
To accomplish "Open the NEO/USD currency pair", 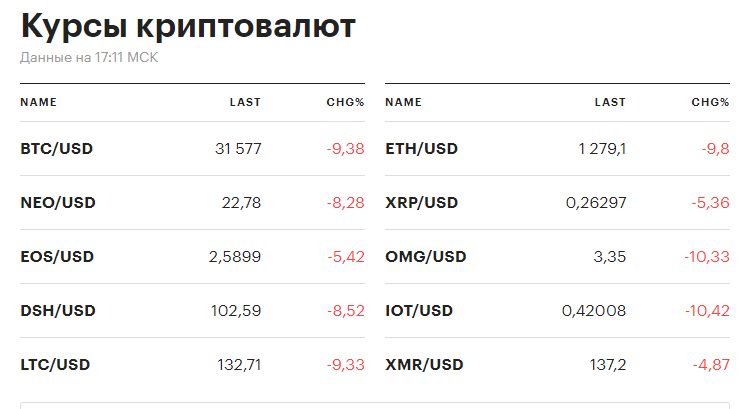I will click(57, 203).
